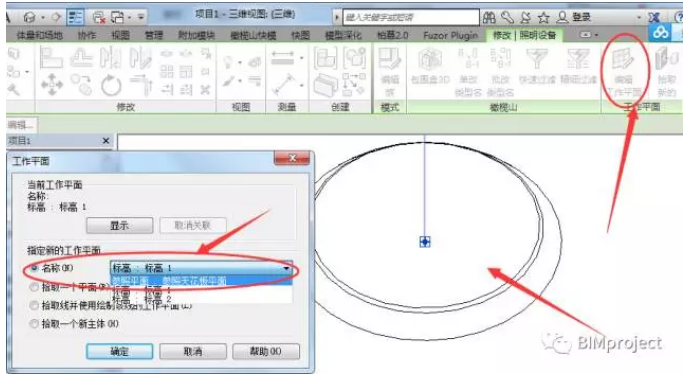Image resolution: width=694 pixels, height=374 pixels.
Task: Select the Align tool icon
Action: (51, 58)
